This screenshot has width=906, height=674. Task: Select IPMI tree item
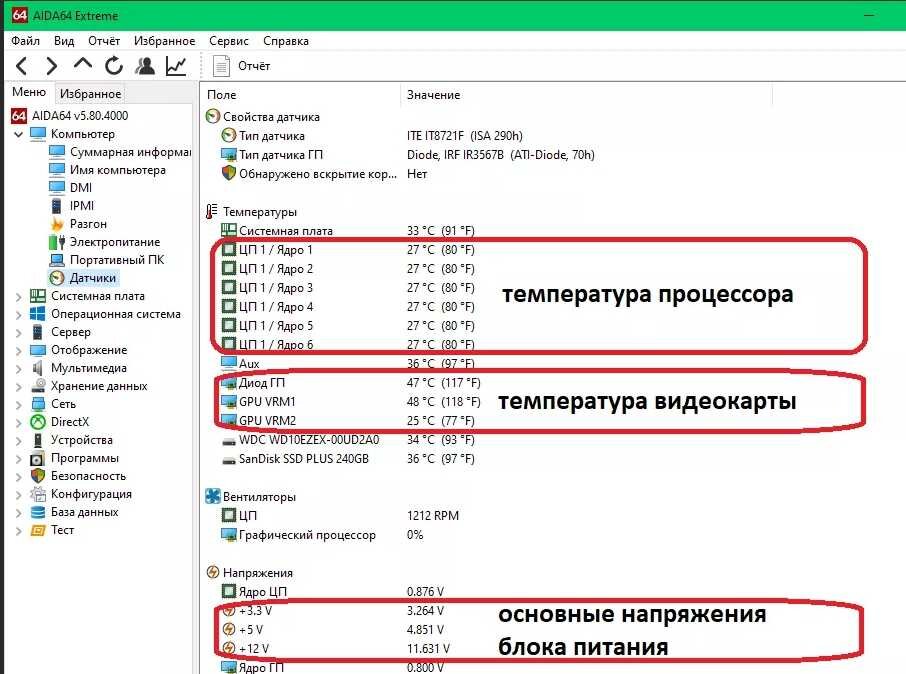coord(82,206)
